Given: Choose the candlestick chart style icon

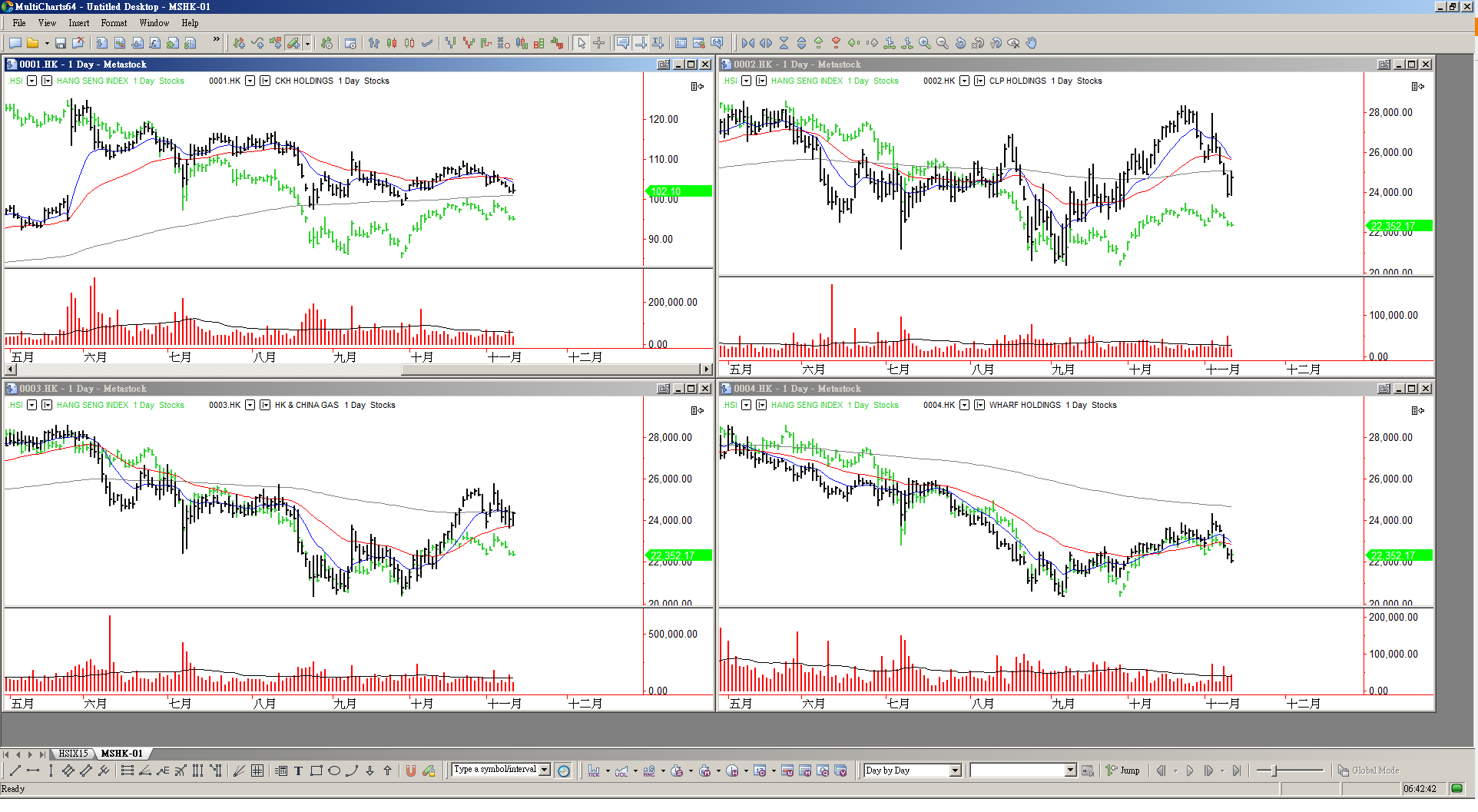Looking at the screenshot, I should [392, 43].
